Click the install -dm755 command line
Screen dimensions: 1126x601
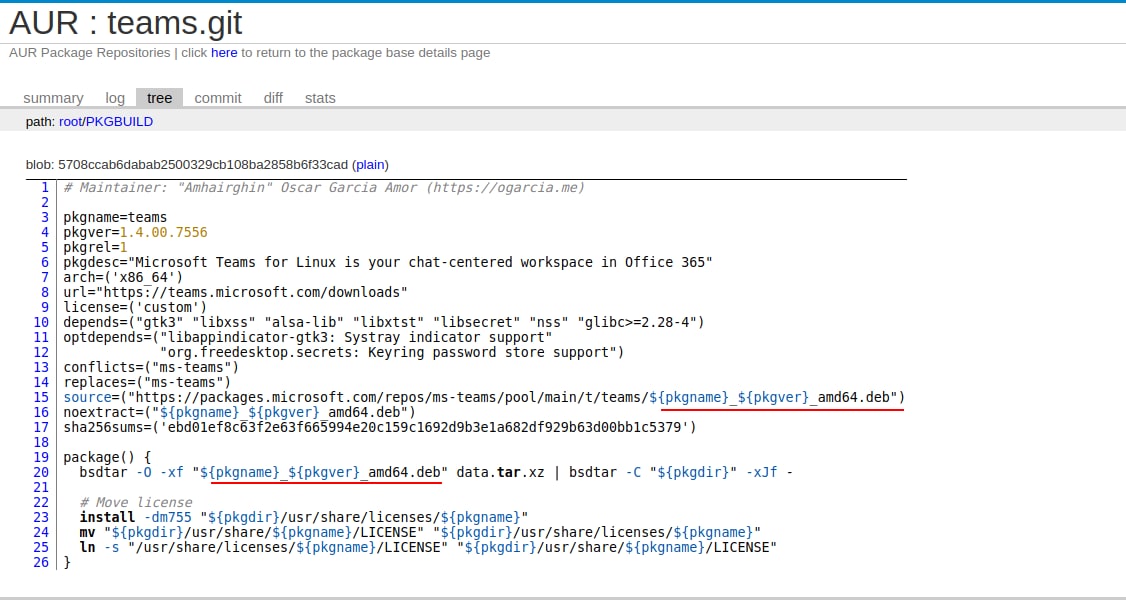click(x=304, y=517)
